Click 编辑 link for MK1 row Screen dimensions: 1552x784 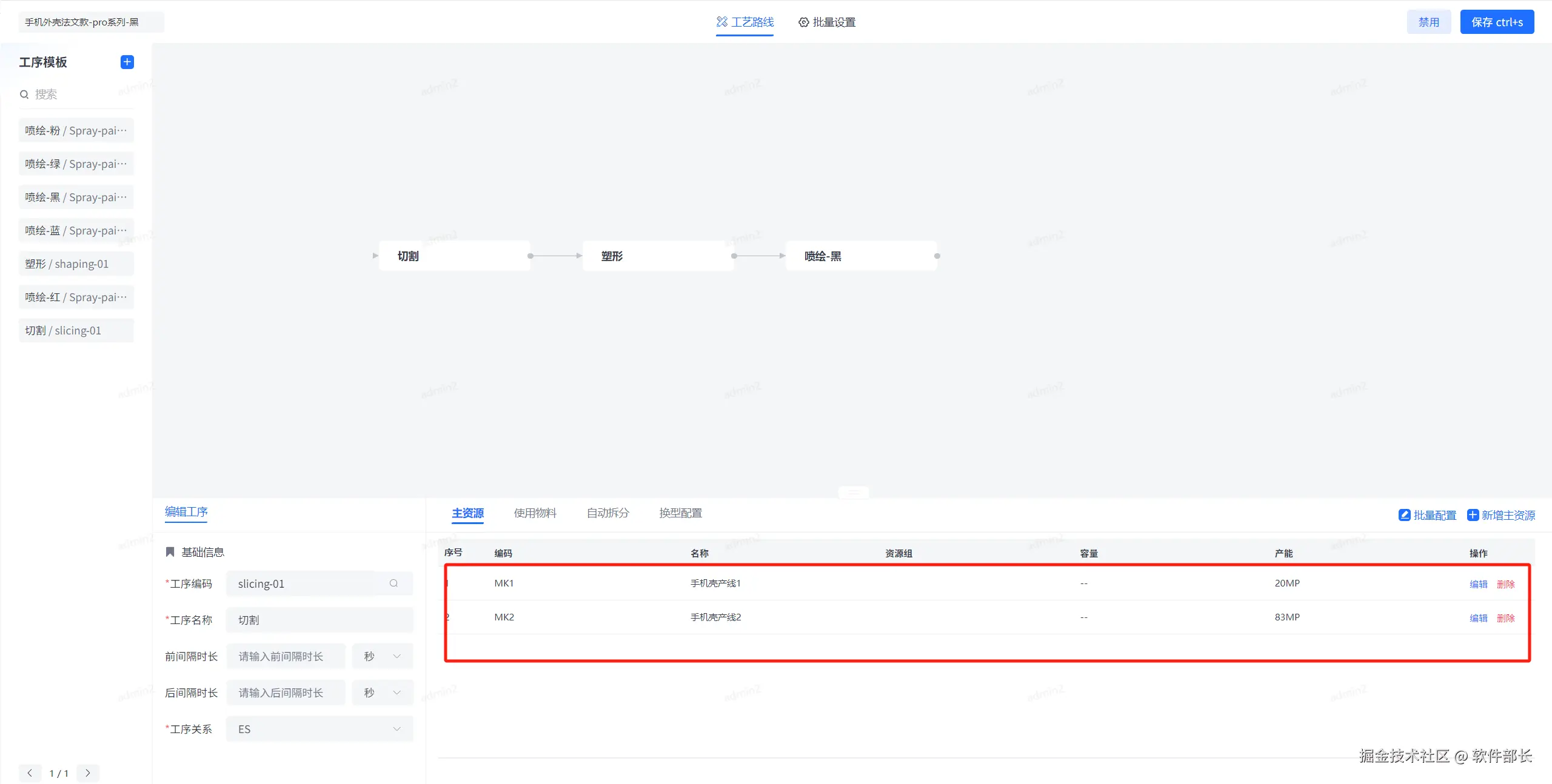tap(1478, 584)
